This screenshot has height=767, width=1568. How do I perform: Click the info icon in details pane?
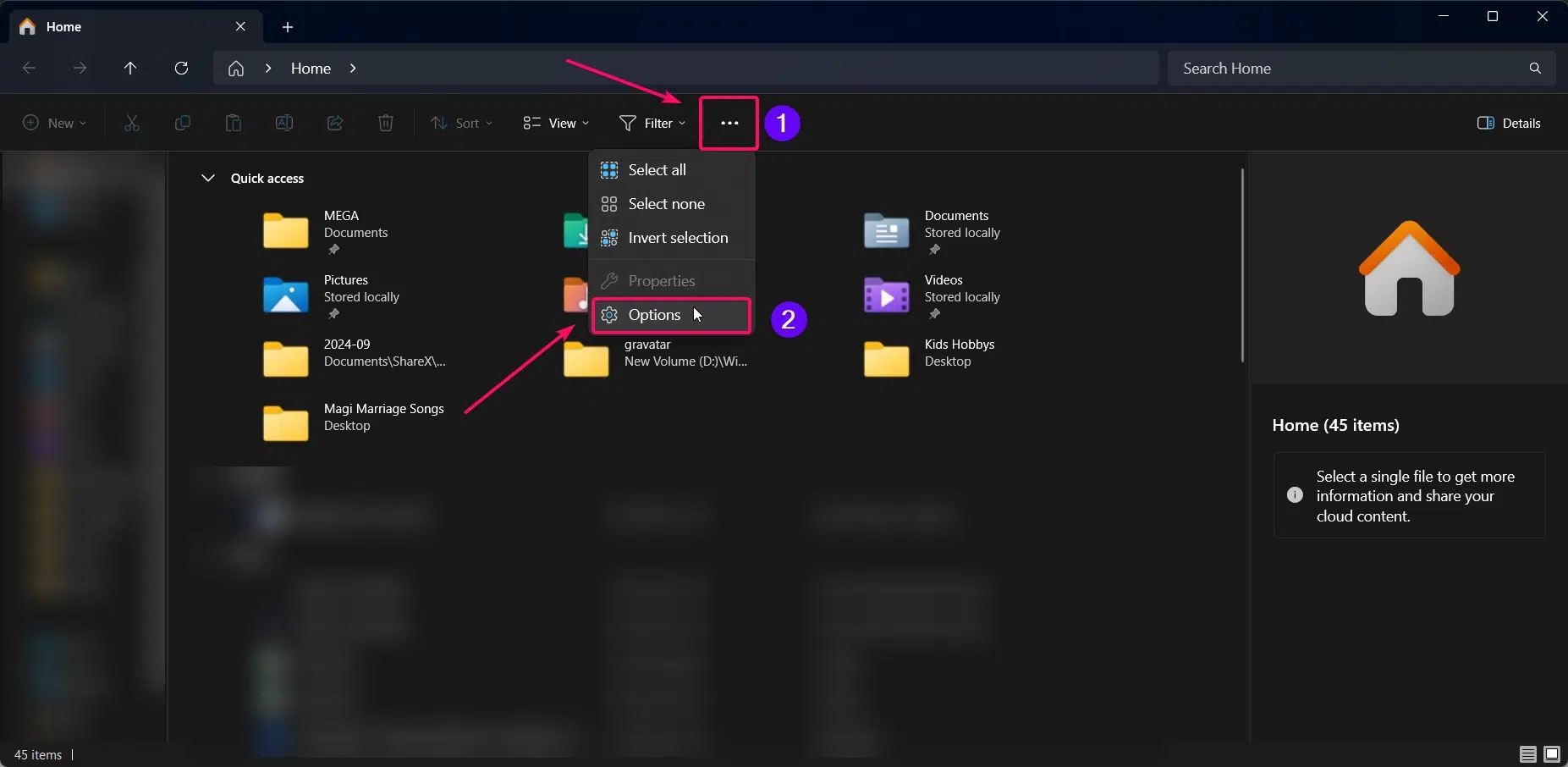(x=1295, y=495)
